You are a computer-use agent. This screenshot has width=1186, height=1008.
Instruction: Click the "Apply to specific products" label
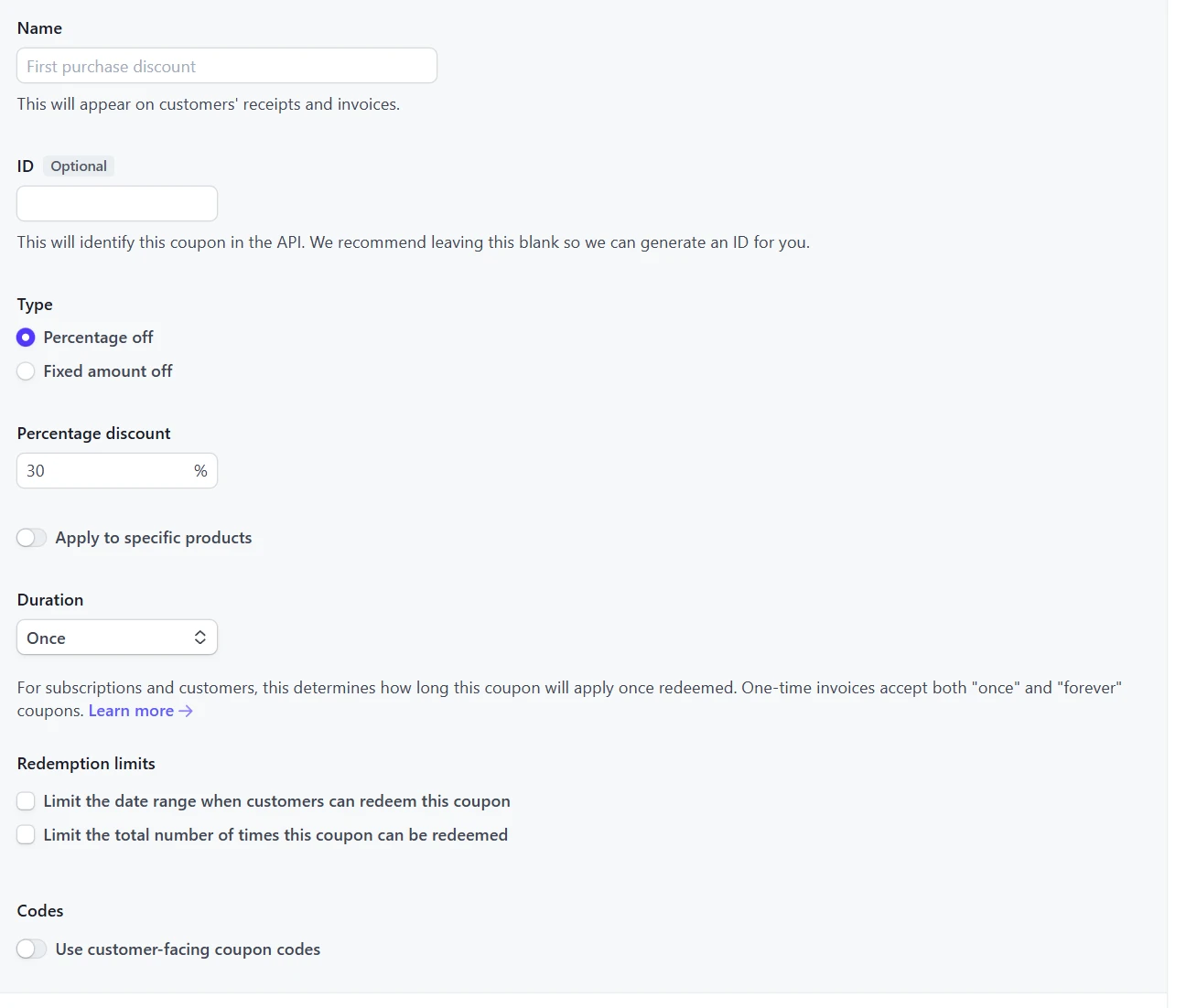(x=153, y=538)
